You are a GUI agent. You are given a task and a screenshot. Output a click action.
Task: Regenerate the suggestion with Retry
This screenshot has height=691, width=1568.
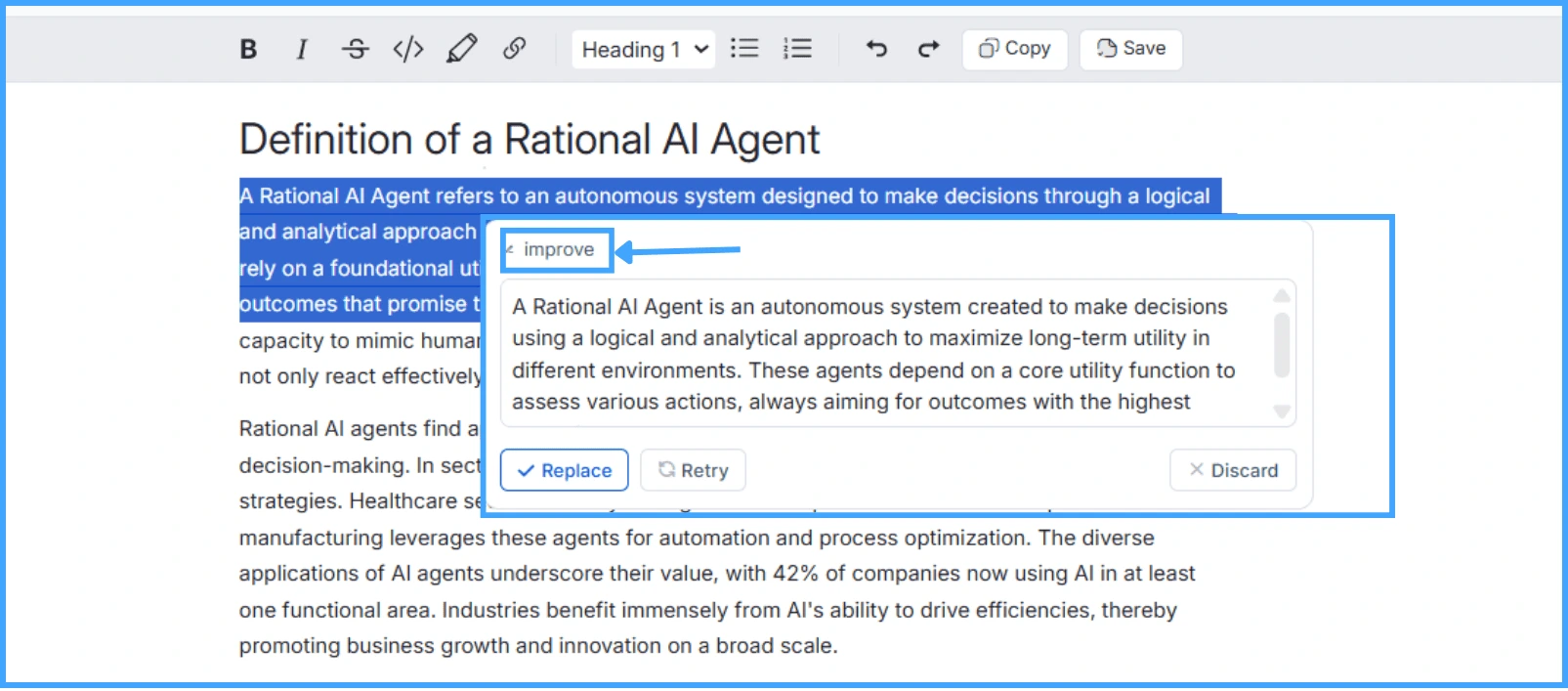pyautogui.click(x=693, y=470)
